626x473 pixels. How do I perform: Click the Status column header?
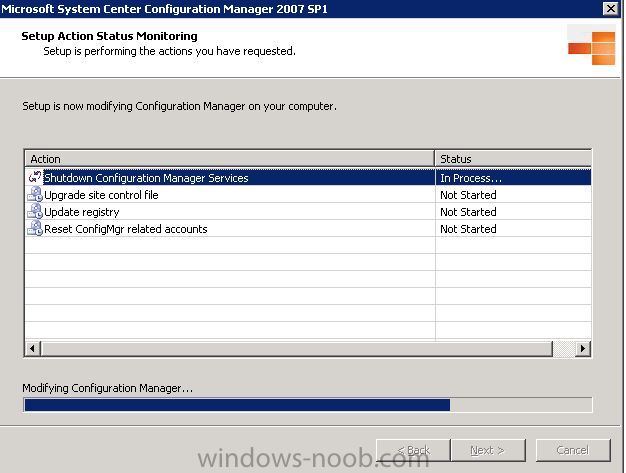tap(513, 159)
